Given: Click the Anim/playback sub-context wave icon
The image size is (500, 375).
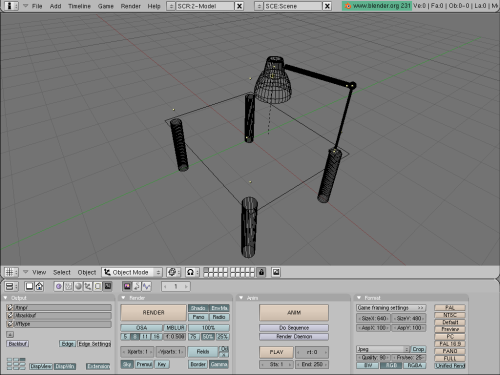Looking at the screenshot, I should [146, 286].
